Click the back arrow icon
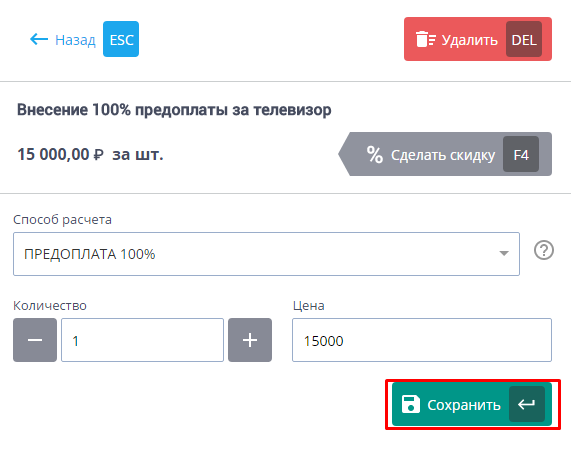 [x=39, y=39]
